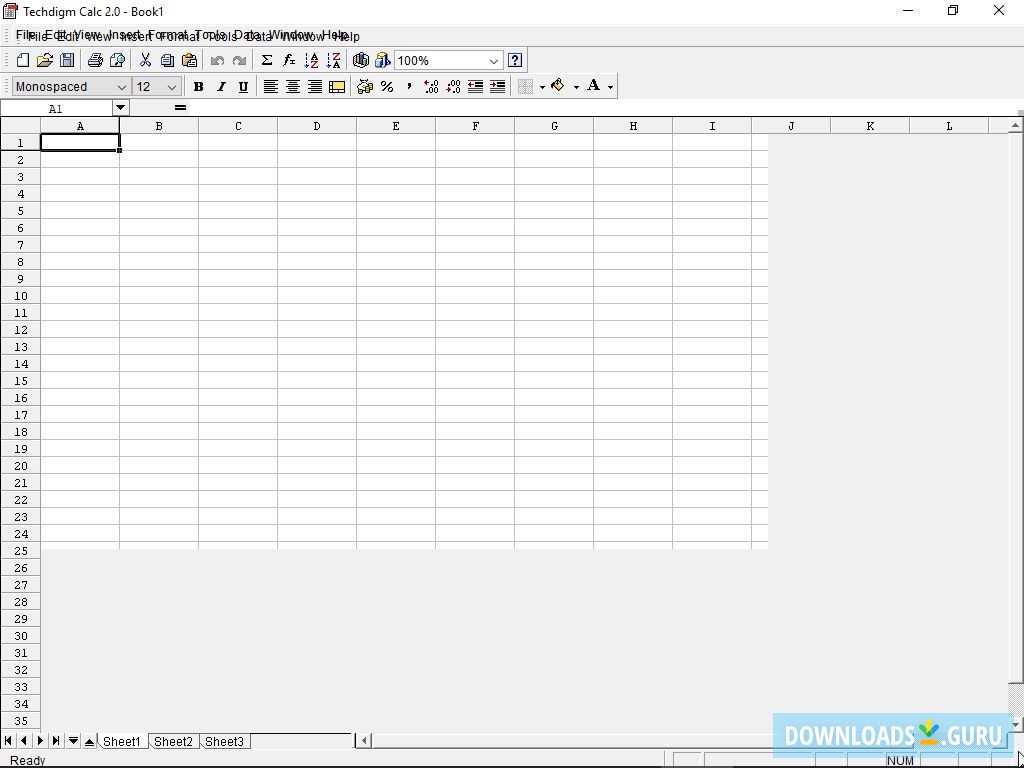Undo the last action
Screen dimensions: 1024x768
tap(217, 60)
